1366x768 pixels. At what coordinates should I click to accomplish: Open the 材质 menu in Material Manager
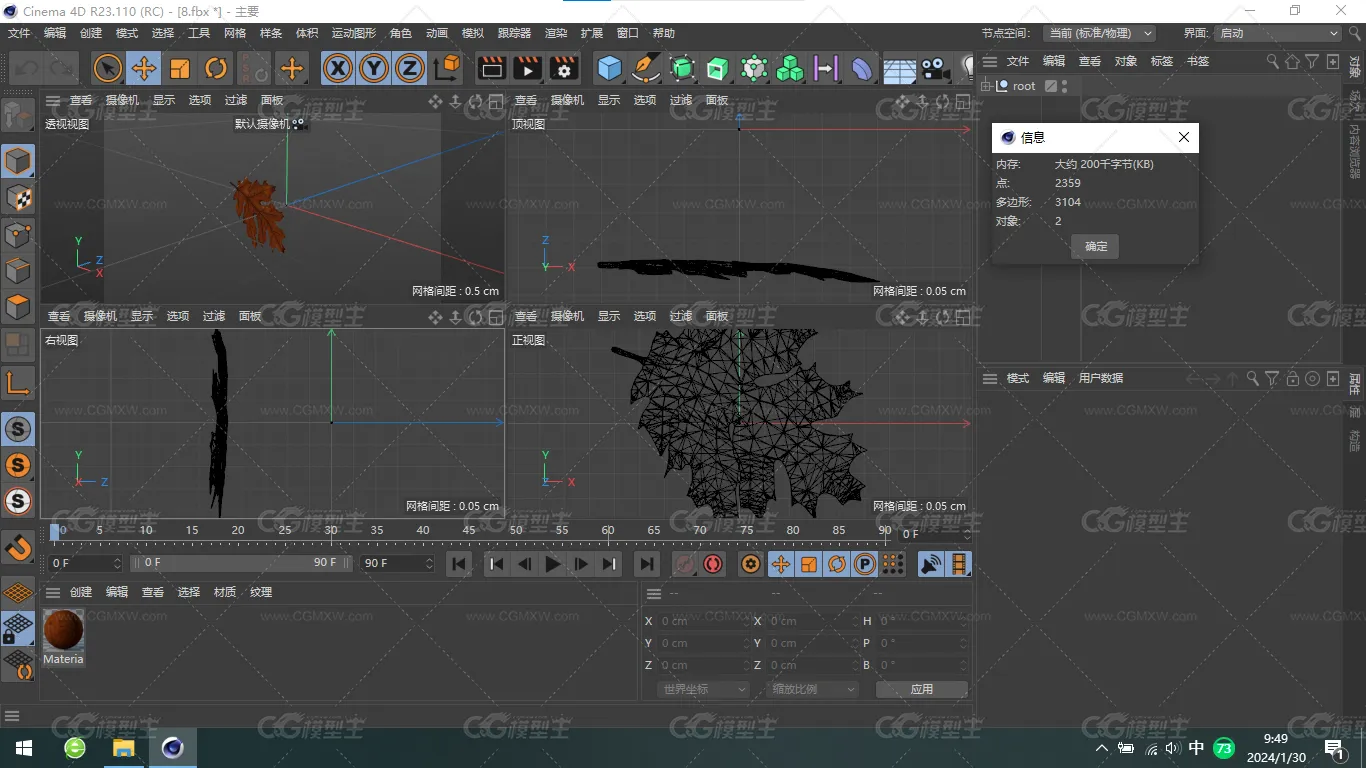click(225, 592)
